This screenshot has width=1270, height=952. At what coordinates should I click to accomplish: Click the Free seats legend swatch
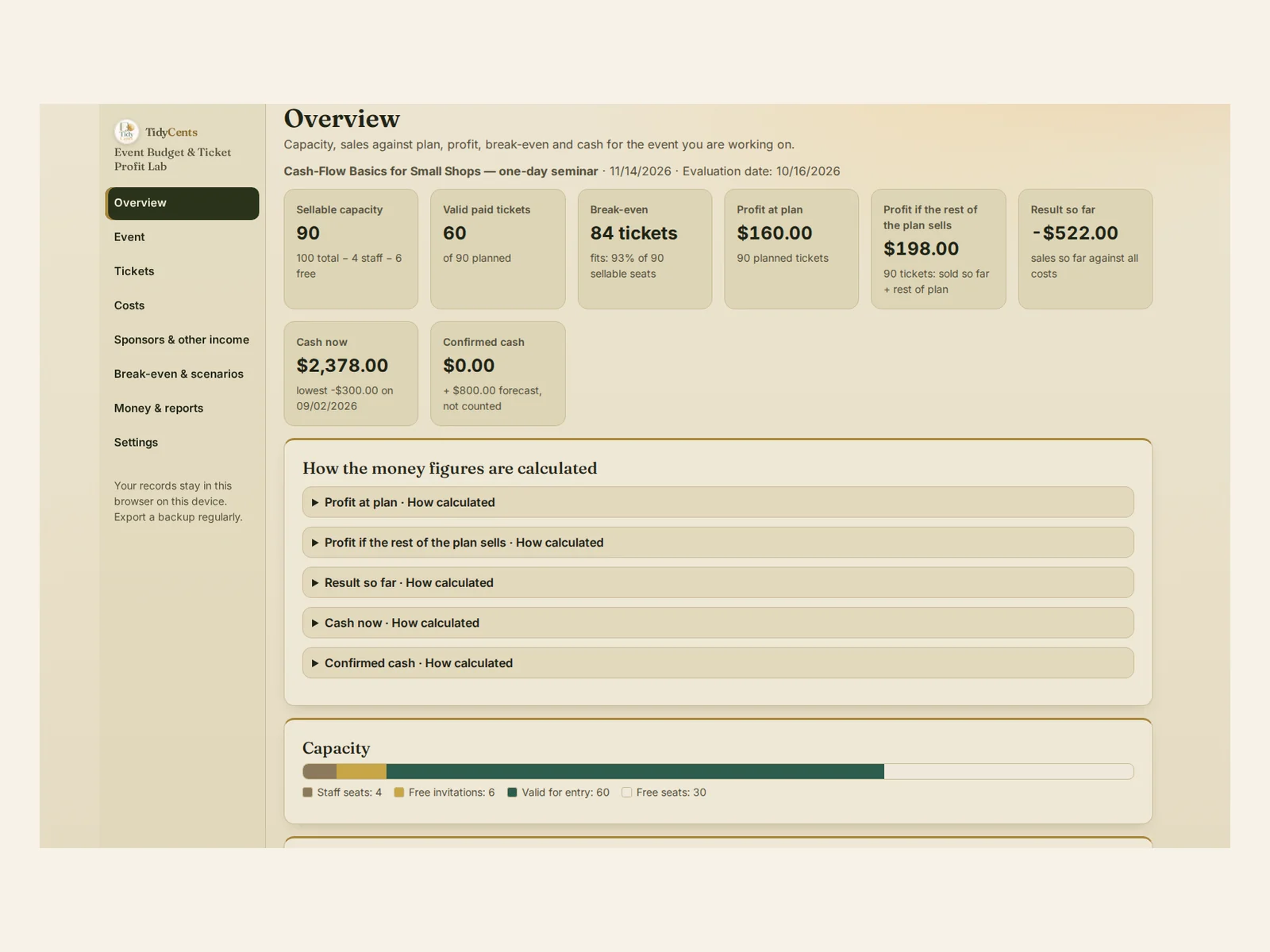point(627,793)
